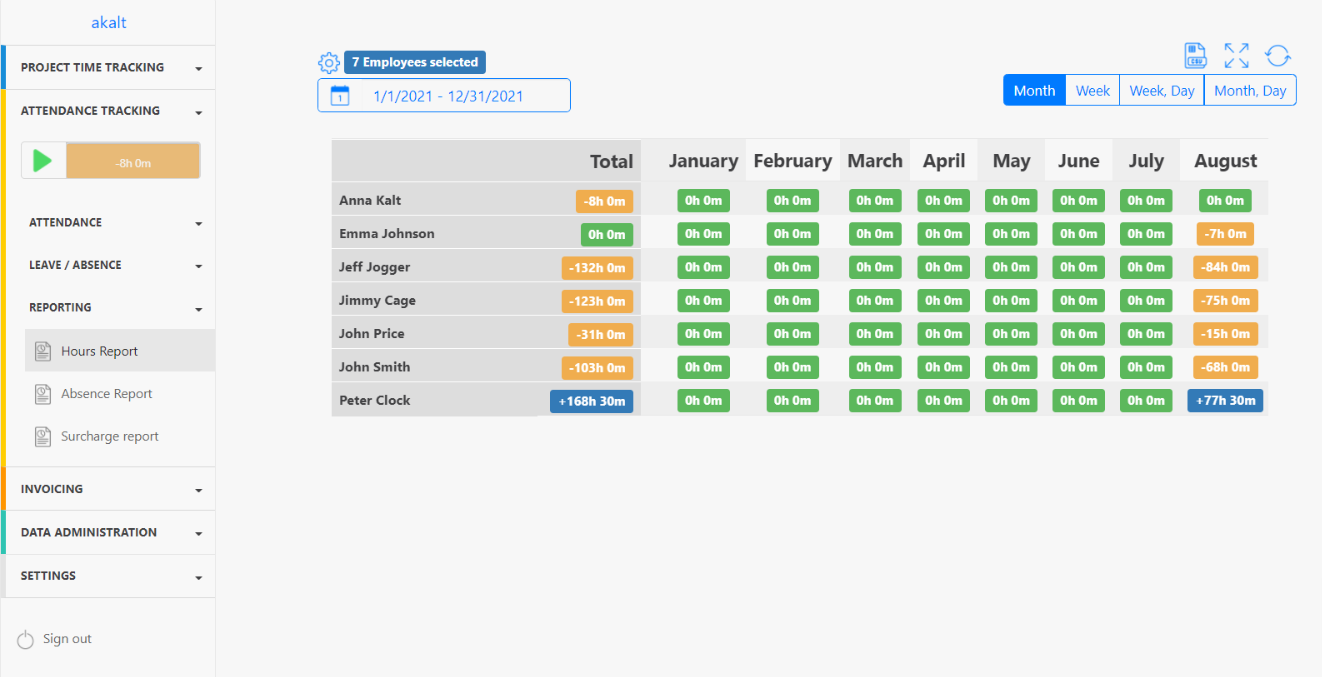Click the akalt logo link
This screenshot has height=677, width=1322.
click(108, 22)
